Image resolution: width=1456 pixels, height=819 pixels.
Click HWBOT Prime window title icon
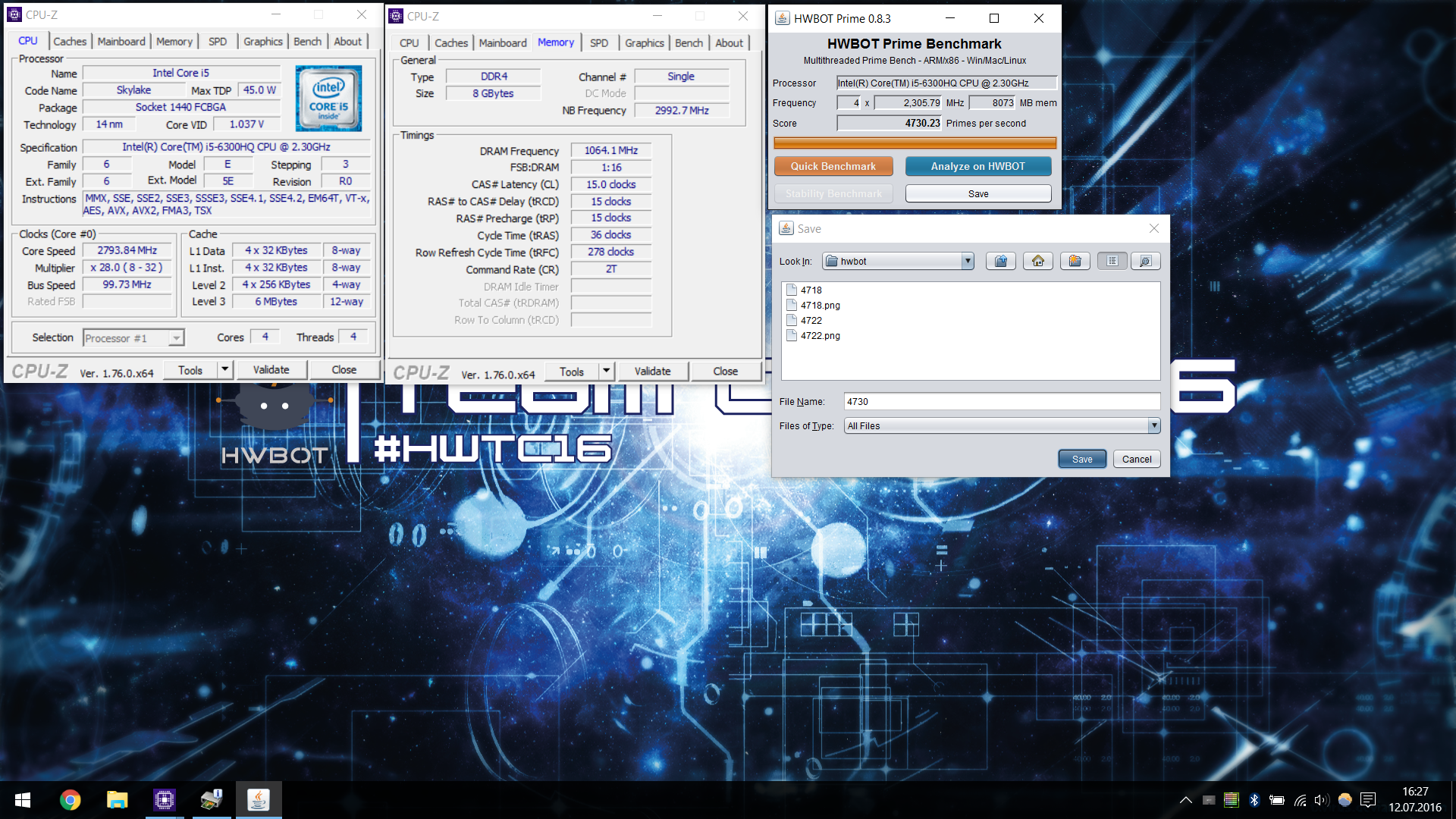point(782,18)
